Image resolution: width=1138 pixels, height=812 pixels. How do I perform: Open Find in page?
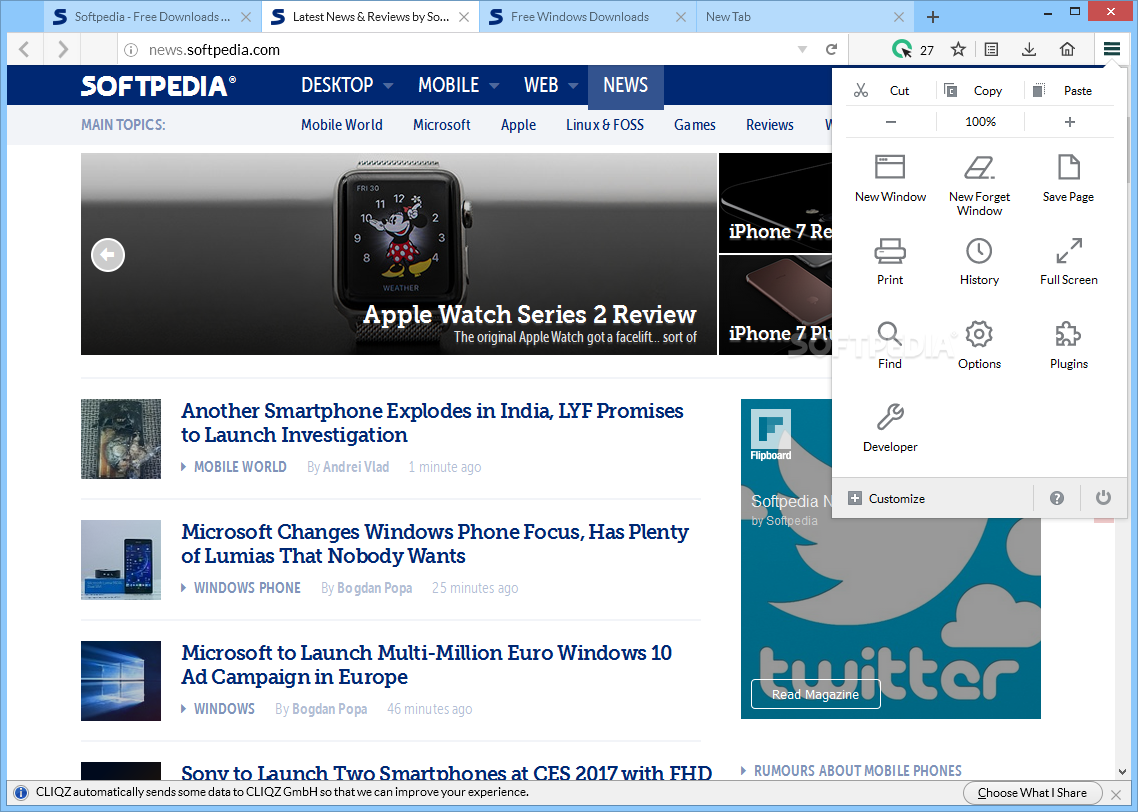890,345
